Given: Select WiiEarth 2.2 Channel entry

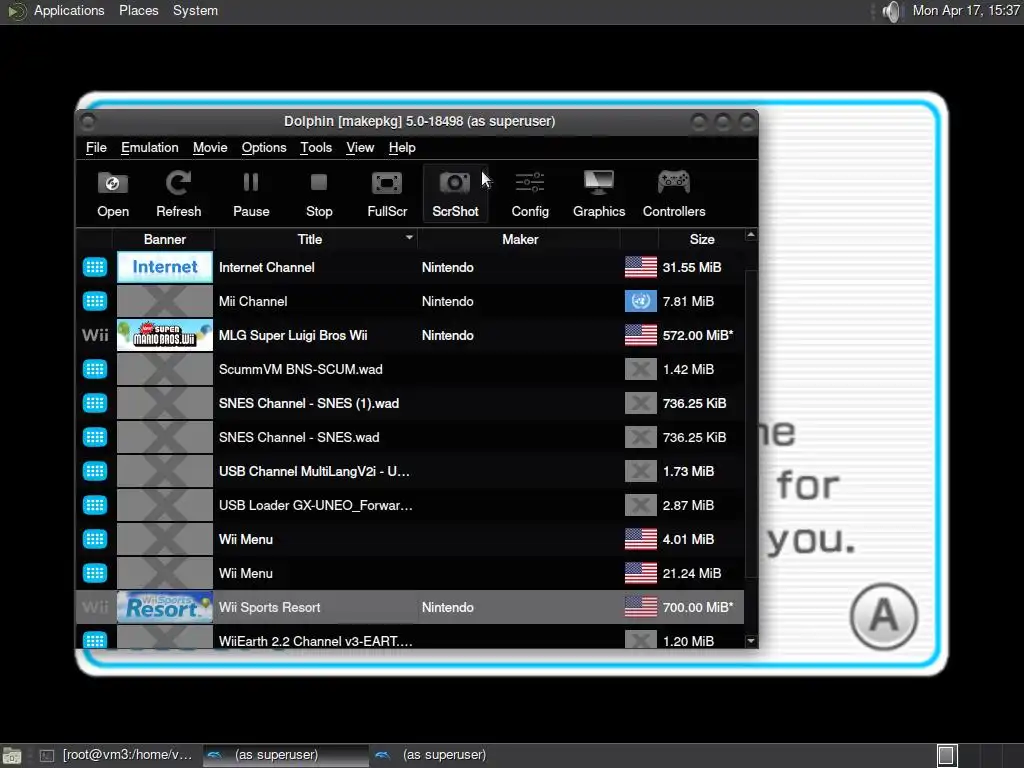Looking at the screenshot, I should [315, 641].
